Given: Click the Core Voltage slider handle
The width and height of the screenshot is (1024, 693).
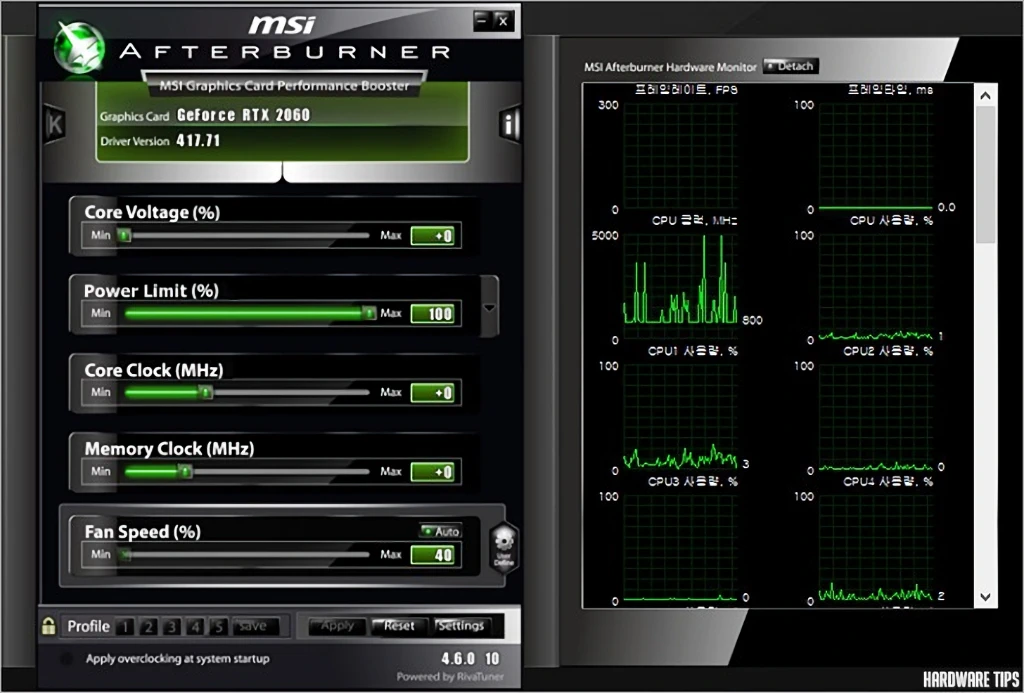Looking at the screenshot, I should point(123,235).
